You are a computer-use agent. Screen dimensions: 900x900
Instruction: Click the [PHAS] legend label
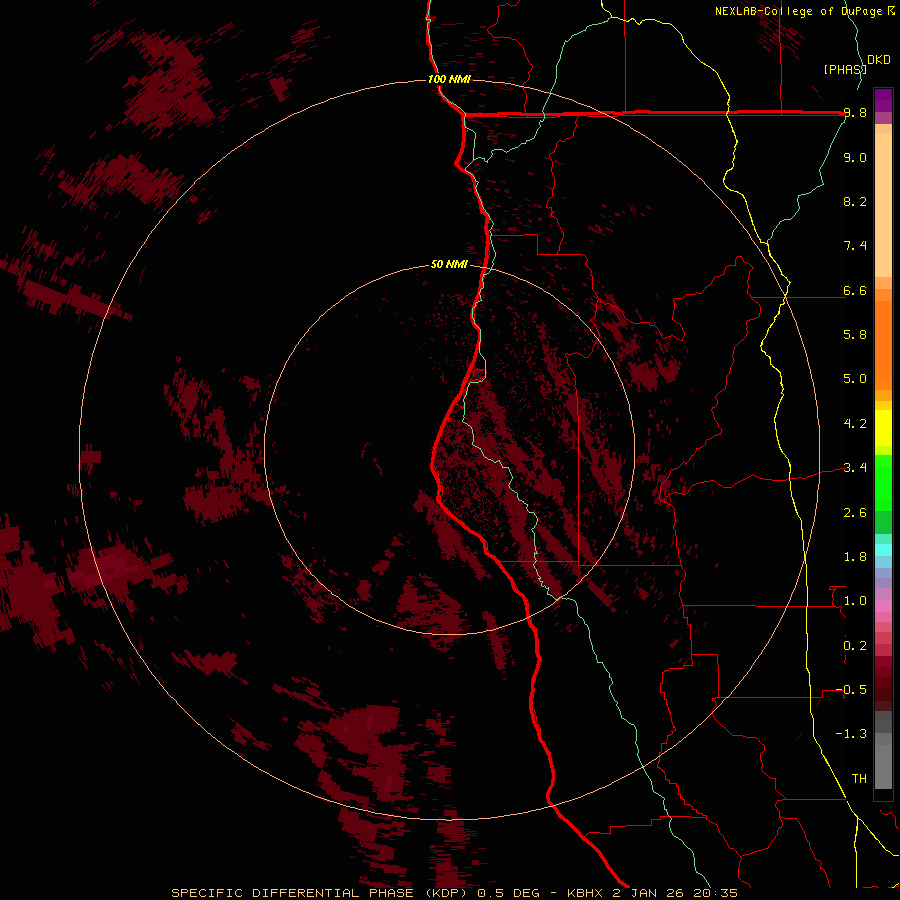pyautogui.click(x=845, y=69)
